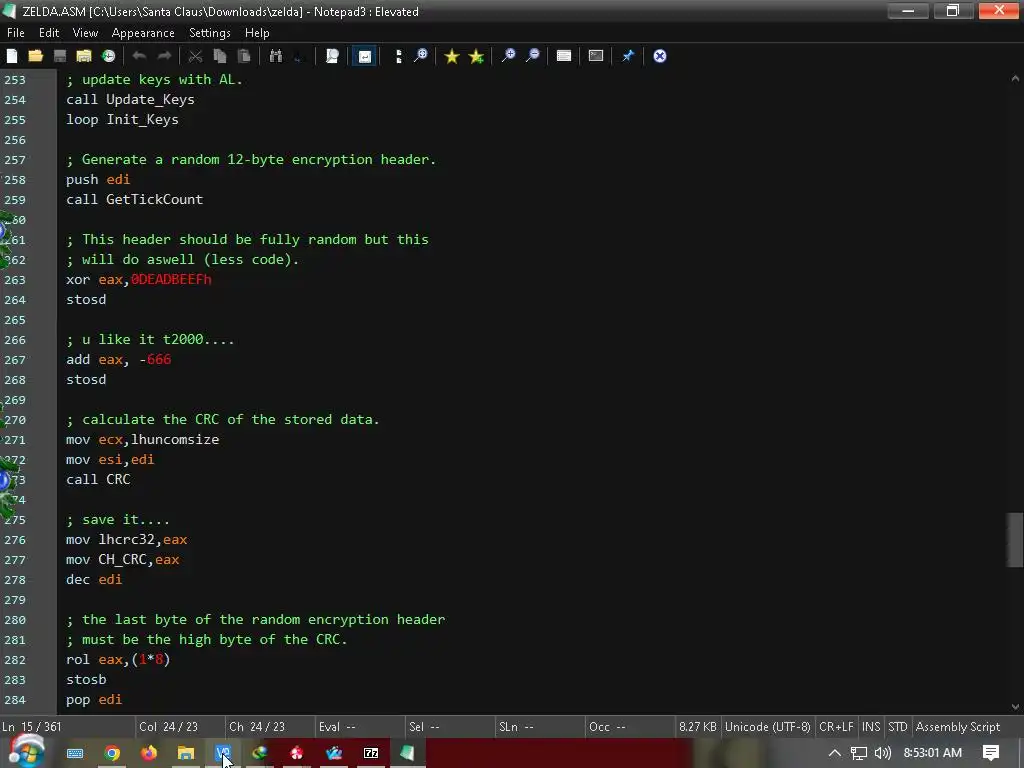1024x768 pixels.
Task: Open a file with the folder icon
Action: [x=35, y=56]
